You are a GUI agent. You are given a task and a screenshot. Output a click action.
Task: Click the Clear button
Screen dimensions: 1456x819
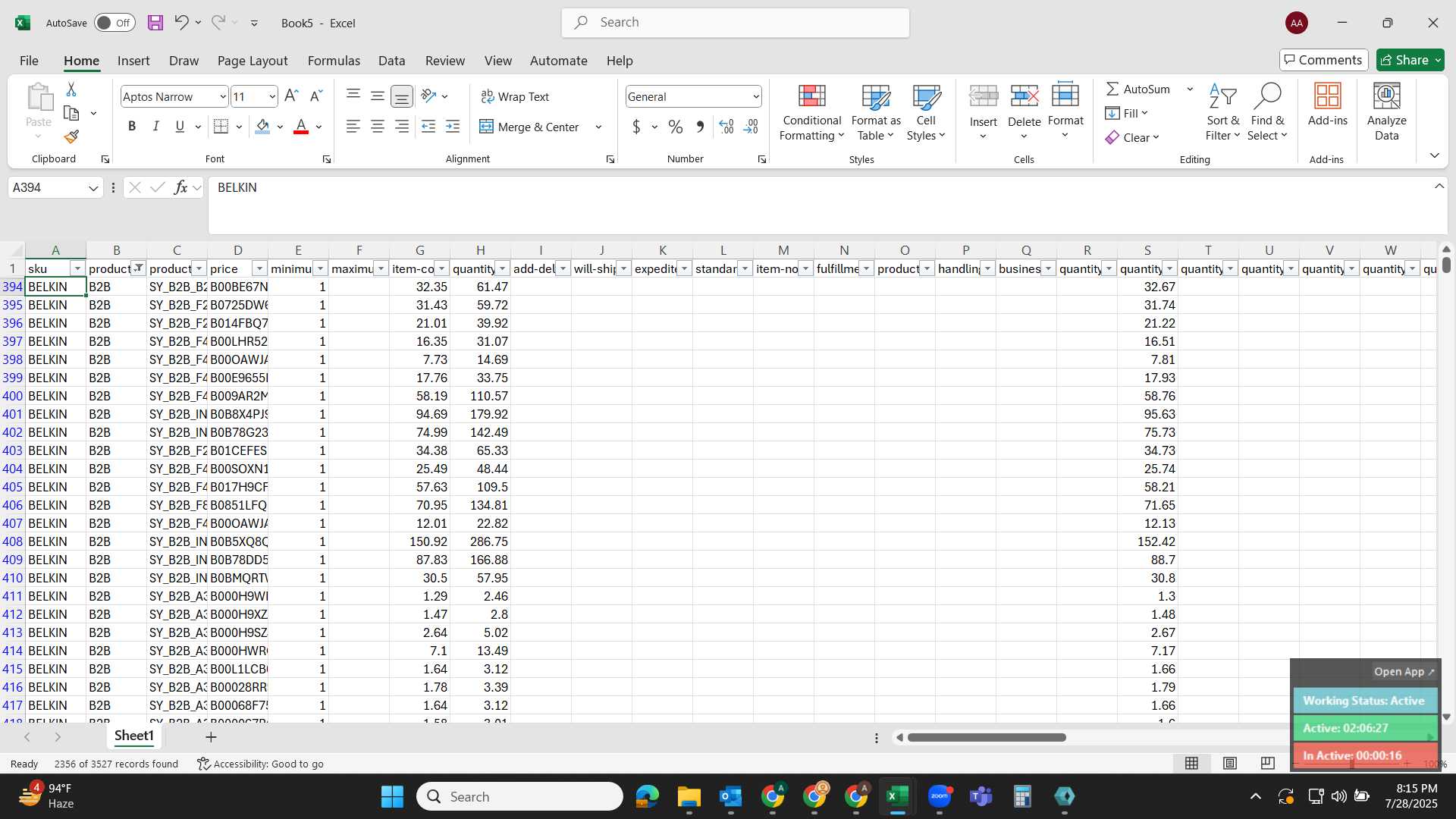(1133, 137)
